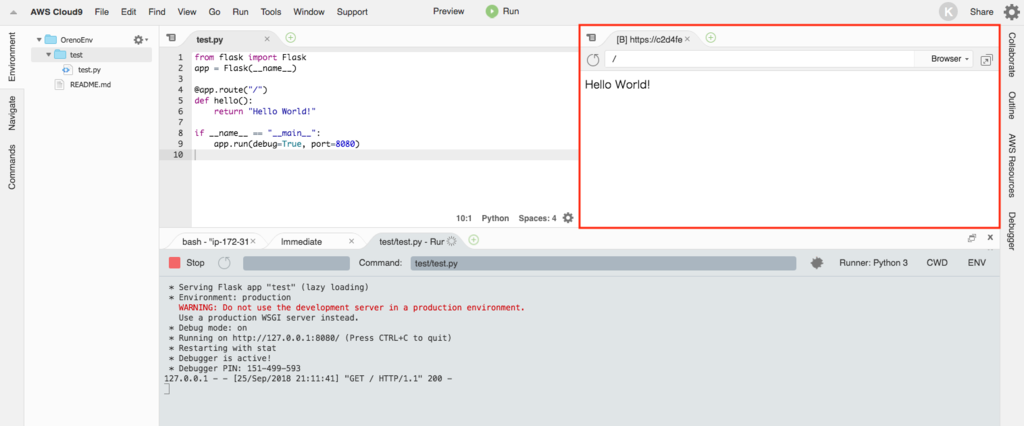
Task: Open preview pane tab list icon
Action: click(591, 38)
